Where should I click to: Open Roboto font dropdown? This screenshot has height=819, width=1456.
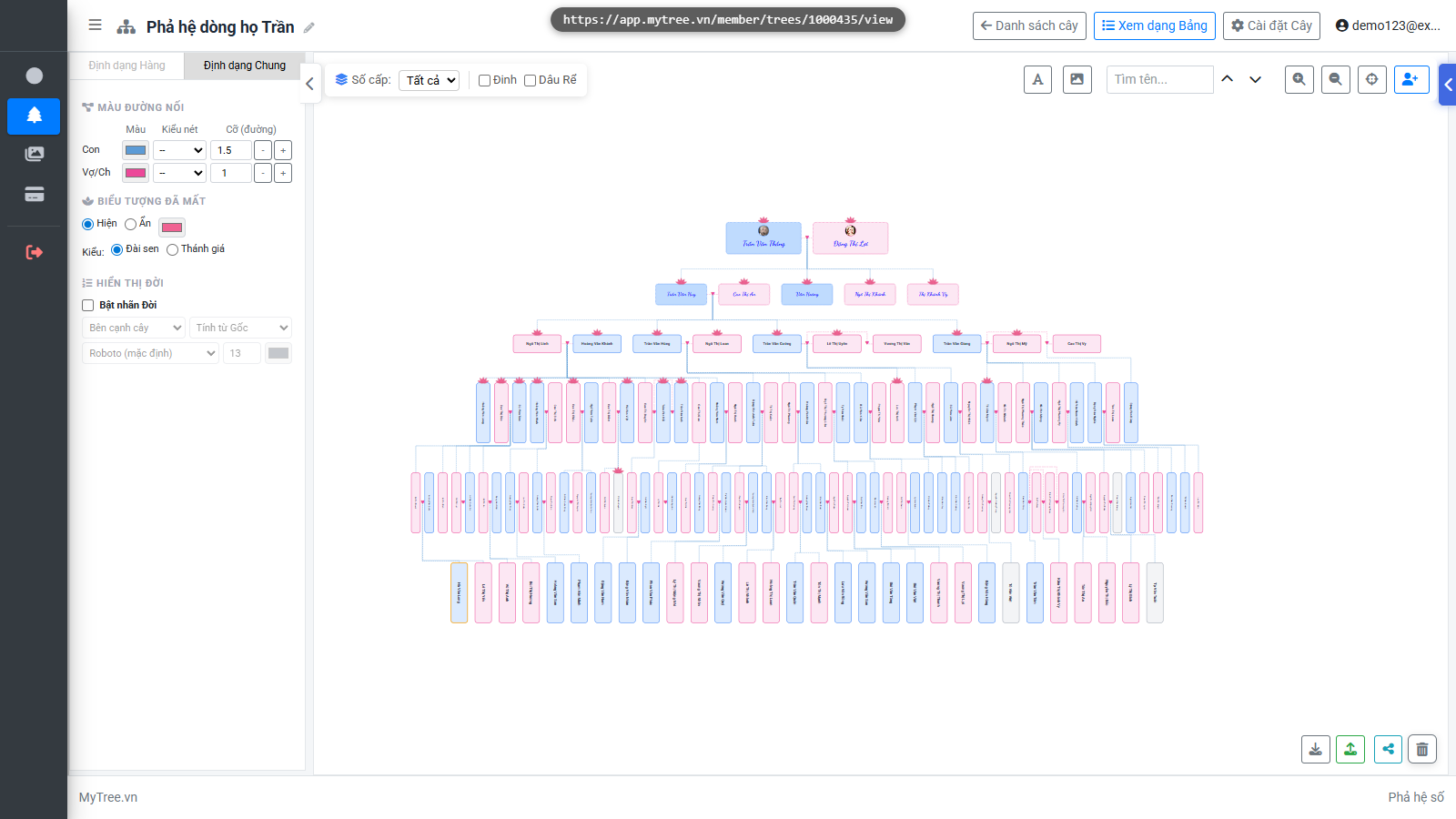[150, 353]
